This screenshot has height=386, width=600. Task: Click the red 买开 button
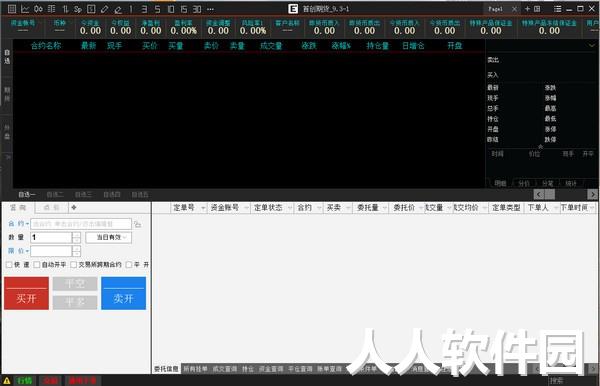[x=26, y=293]
